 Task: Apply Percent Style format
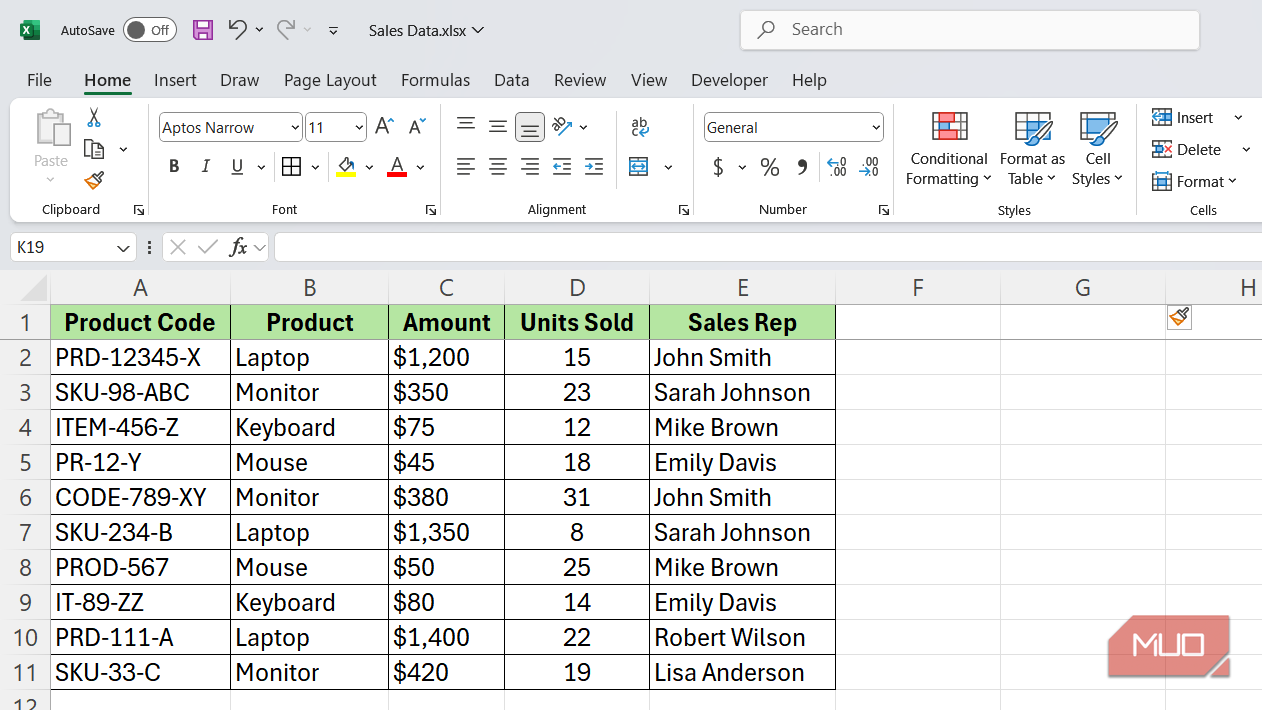770,167
